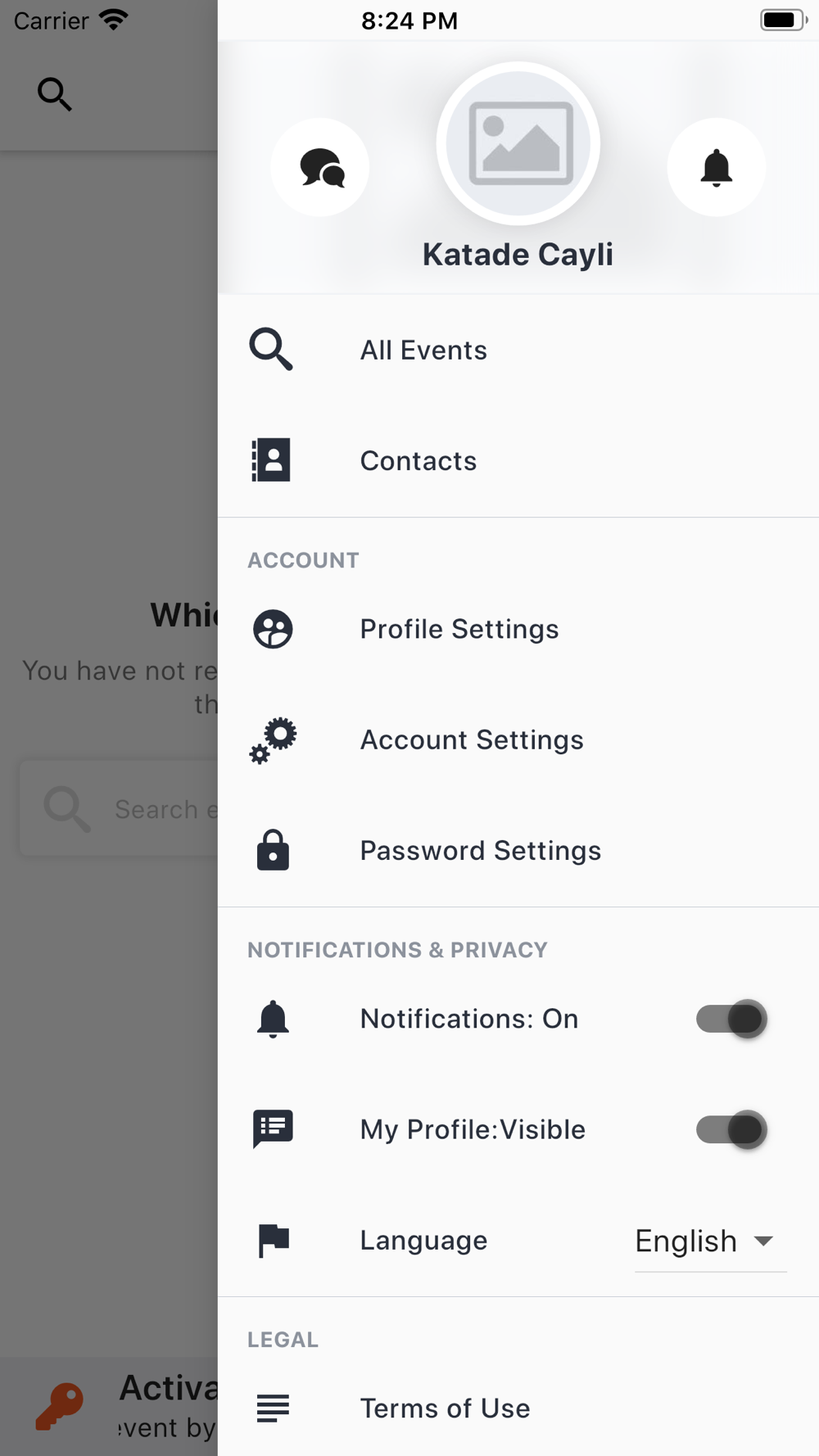Tap the profile picture placeholder
This screenshot has width=819, height=1456.
tap(518, 144)
